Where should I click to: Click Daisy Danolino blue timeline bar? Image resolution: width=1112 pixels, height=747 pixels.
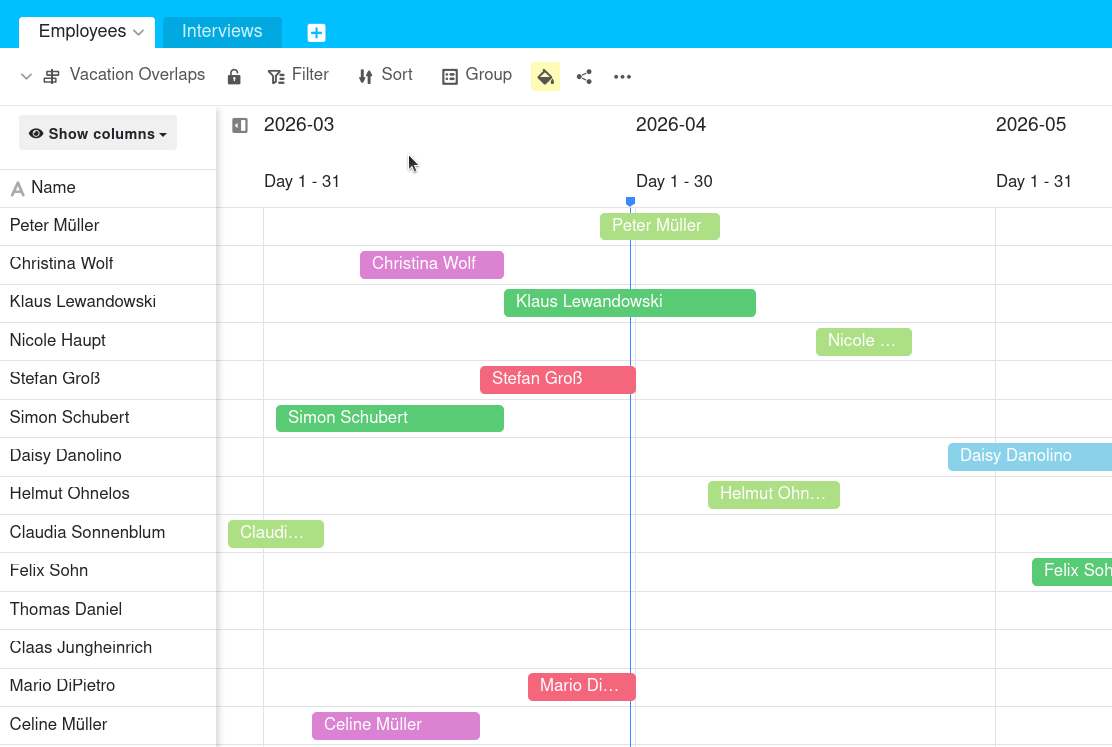pos(1029,456)
